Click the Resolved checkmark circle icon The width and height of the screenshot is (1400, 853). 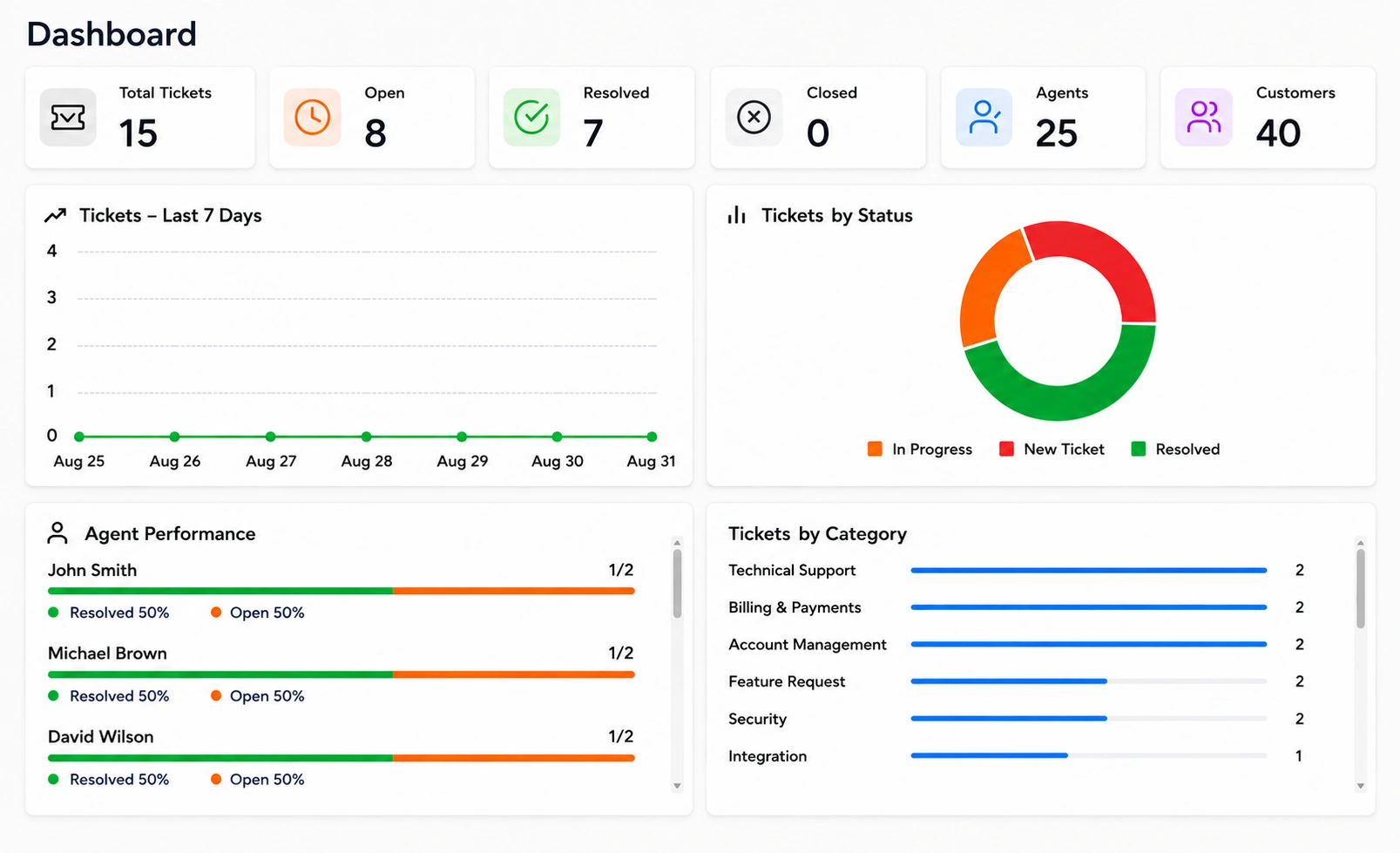click(531, 117)
